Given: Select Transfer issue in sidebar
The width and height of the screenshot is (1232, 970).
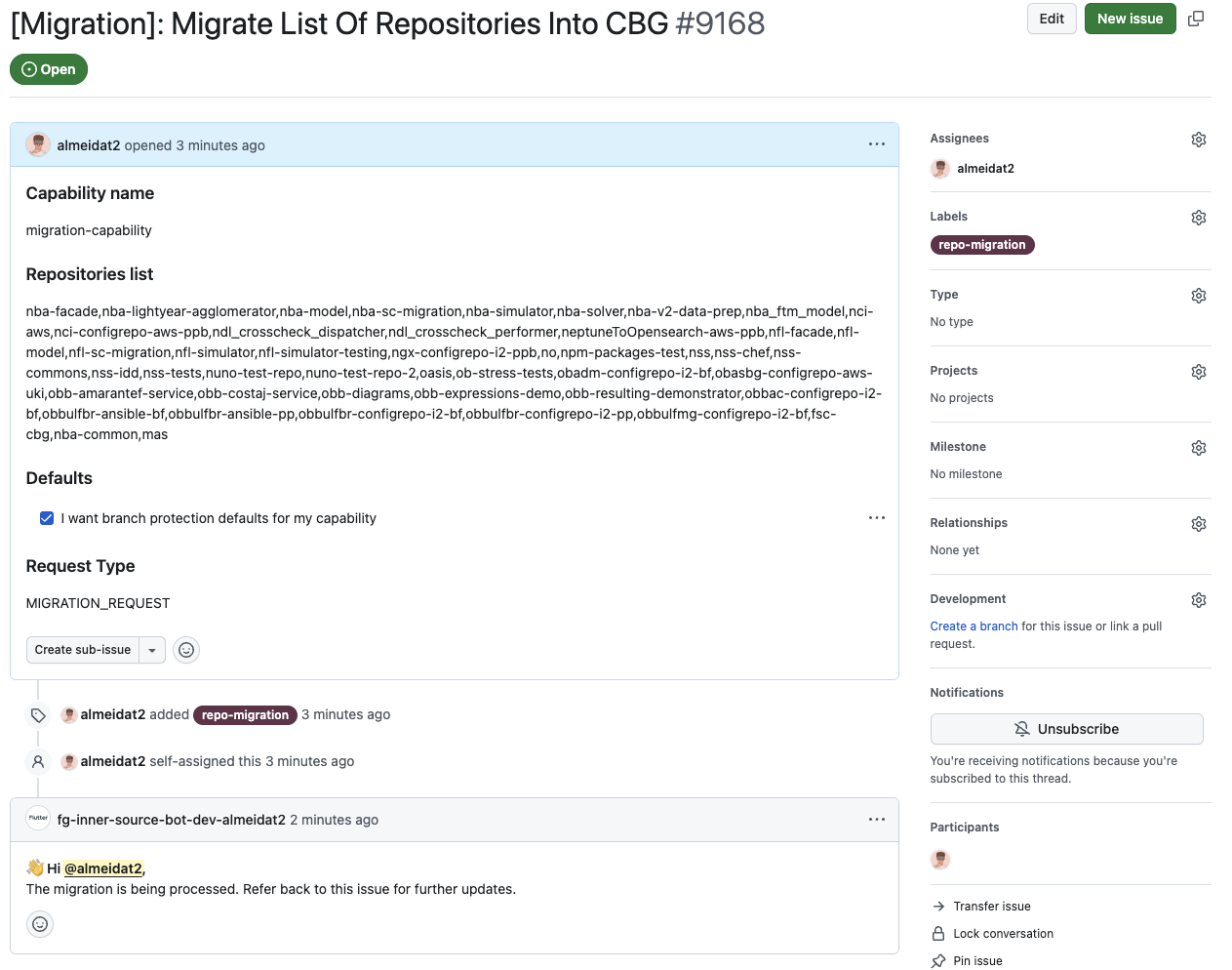Looking at the screenshot, I should pos(991,907).
